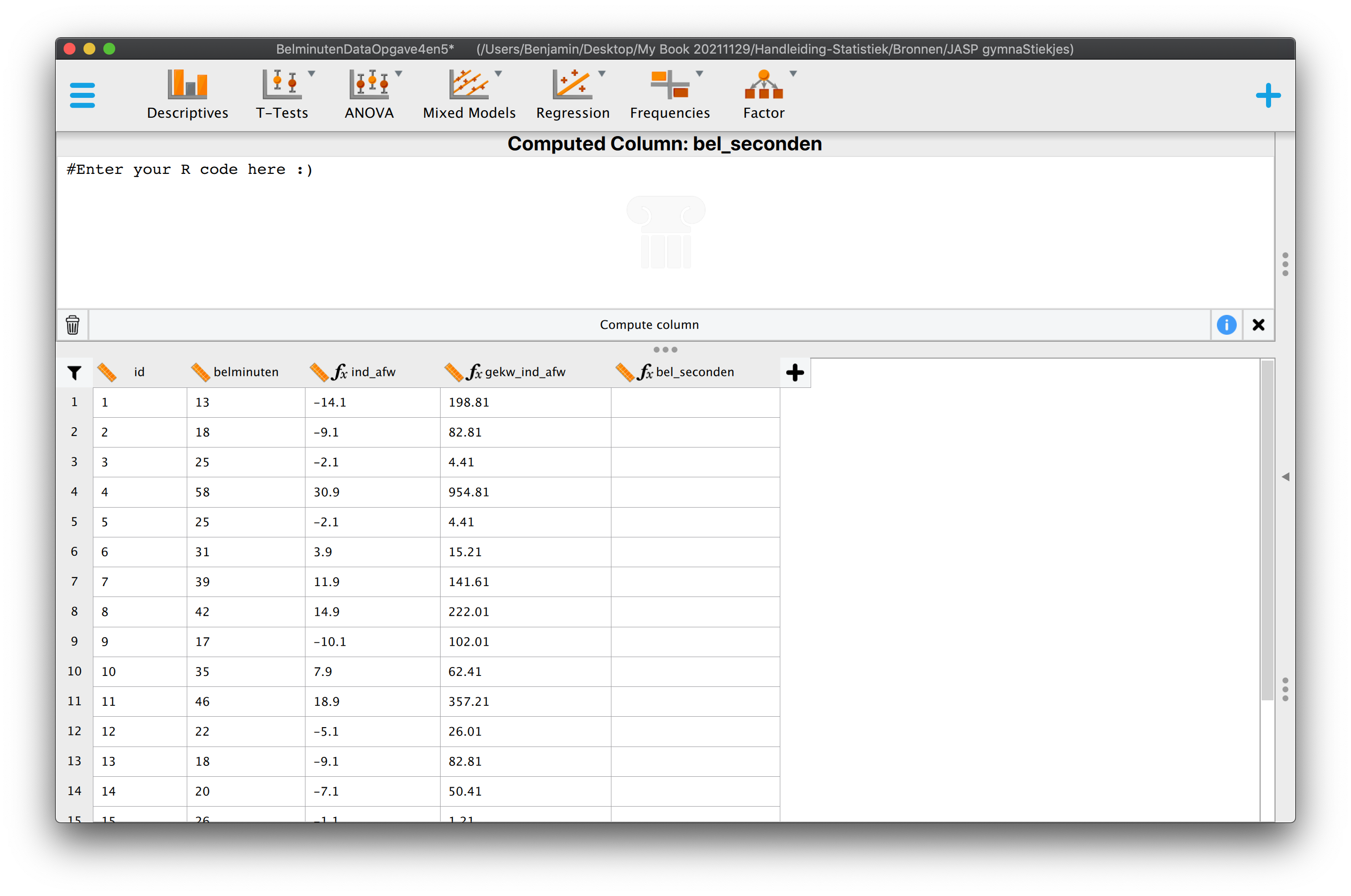Open the Regression module

573,94
